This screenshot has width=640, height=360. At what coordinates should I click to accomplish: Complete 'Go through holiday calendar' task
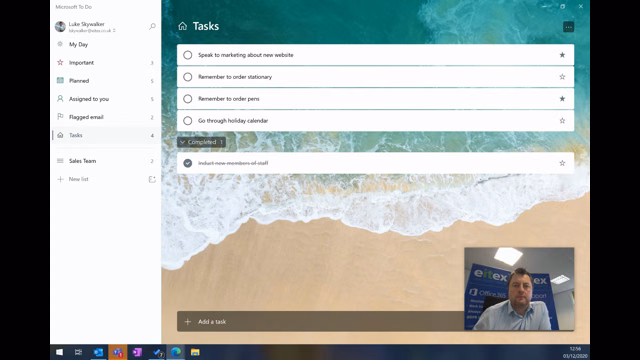pos(187,121)
